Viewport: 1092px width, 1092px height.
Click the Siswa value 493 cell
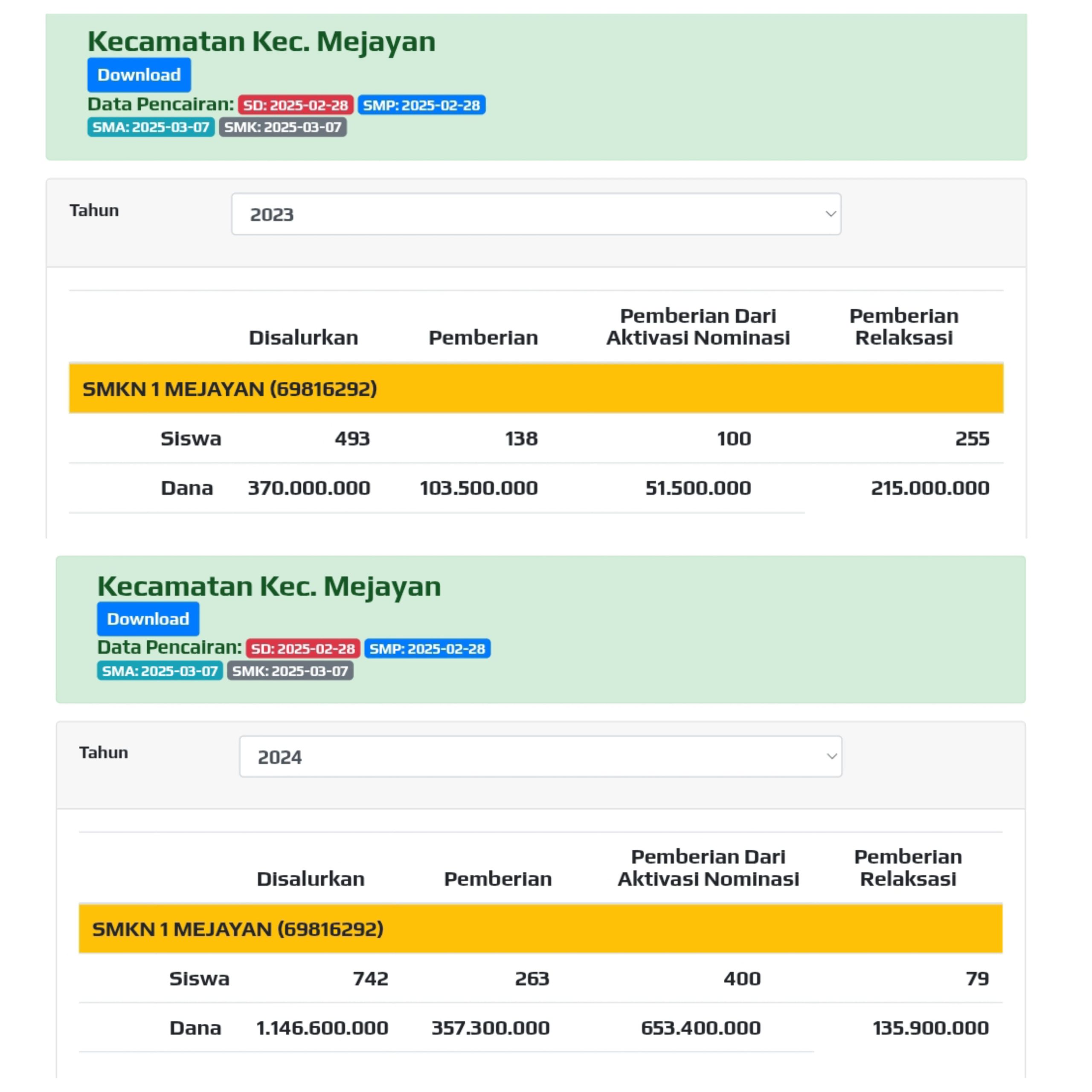click(x=352, y=438)
